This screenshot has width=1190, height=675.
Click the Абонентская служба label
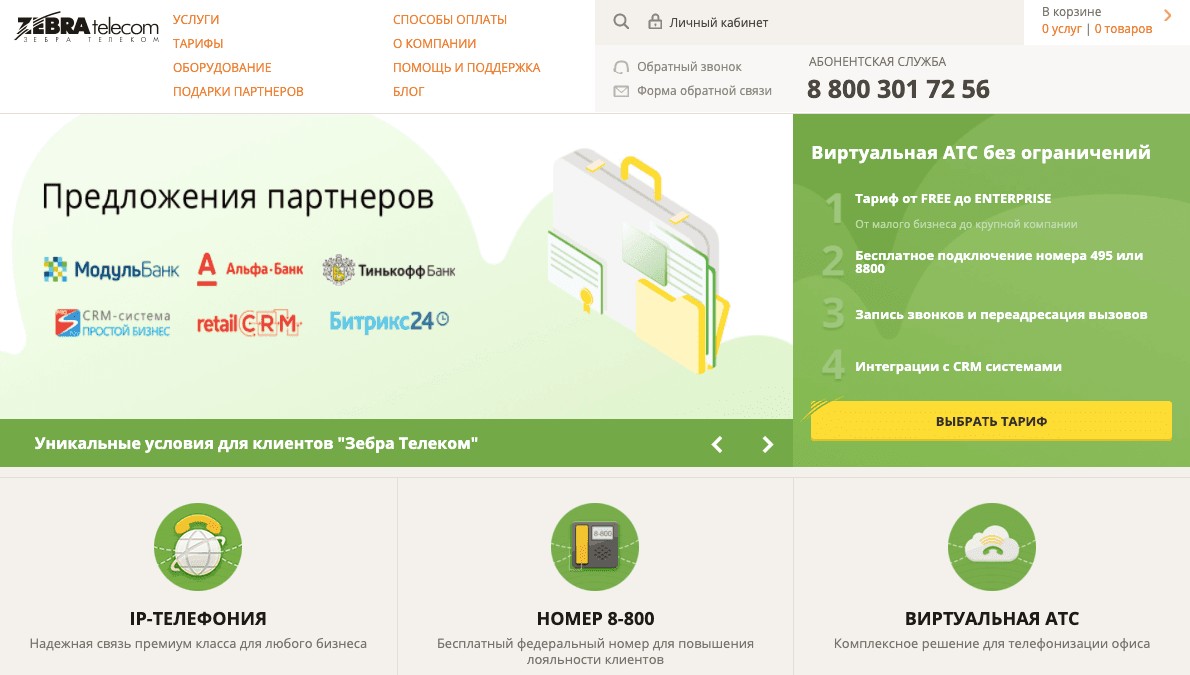[x=877, y=62]
